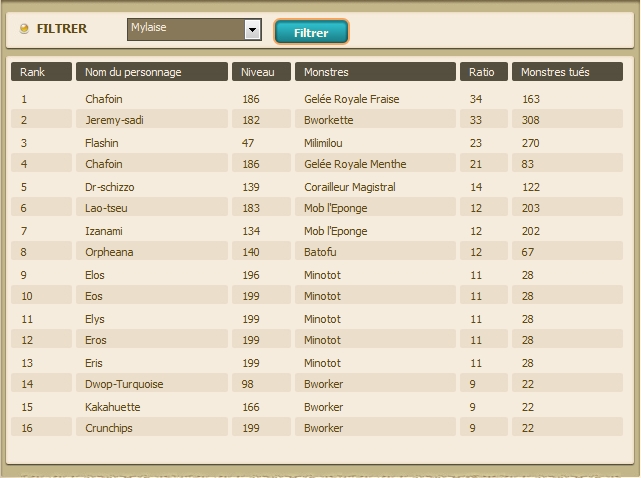Click monster Bworkette
The image size is (641, 478).
pos(329,120)
